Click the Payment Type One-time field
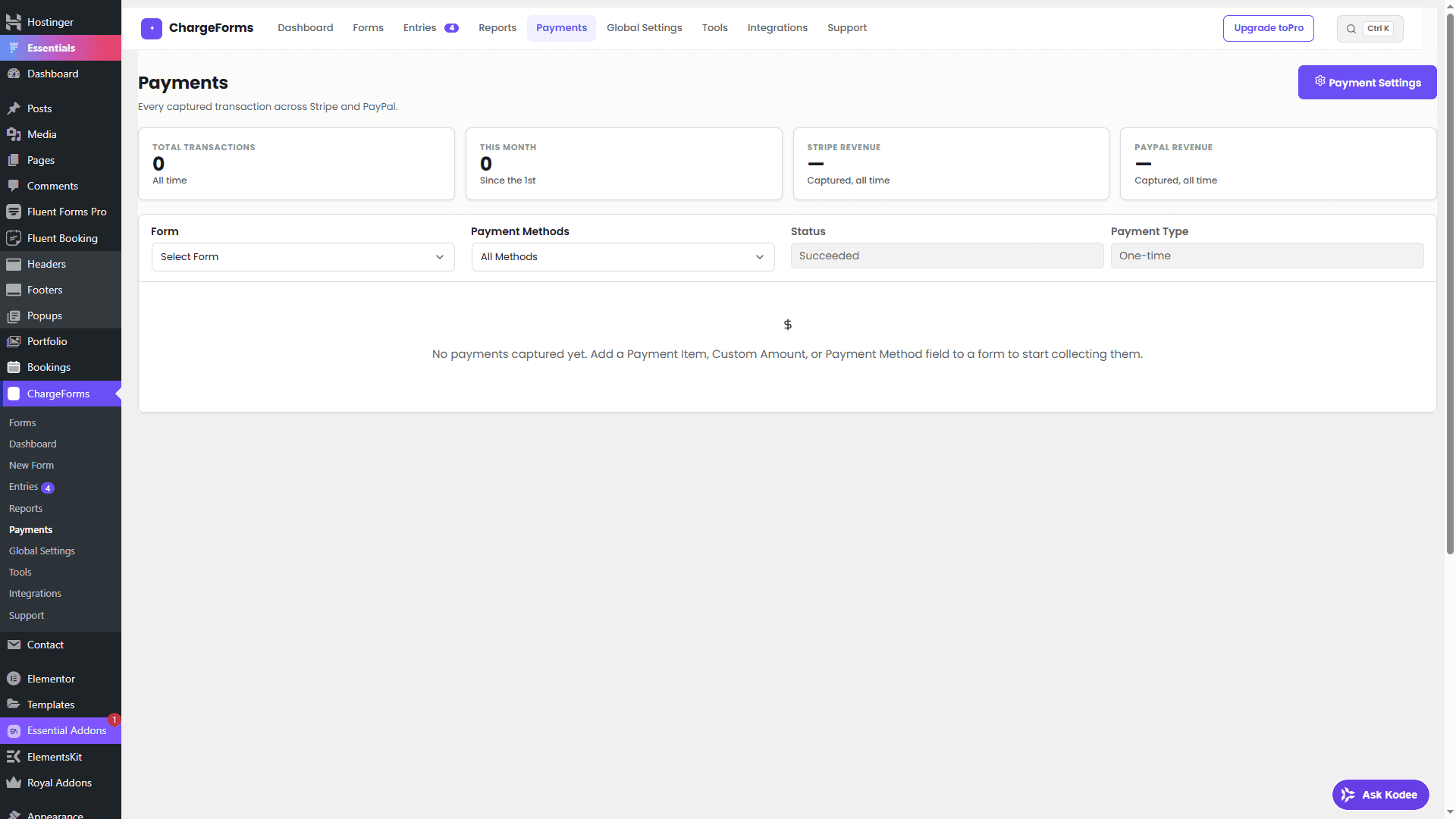 1267,256
